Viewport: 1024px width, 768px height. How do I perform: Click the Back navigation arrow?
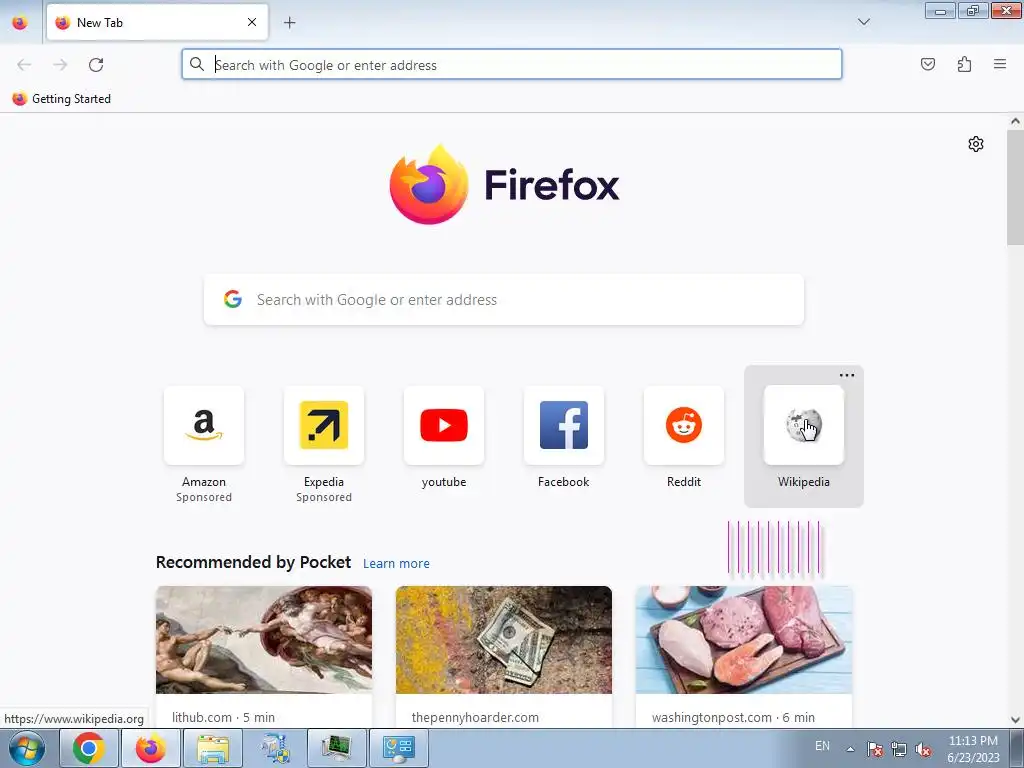tap(24, 65)
